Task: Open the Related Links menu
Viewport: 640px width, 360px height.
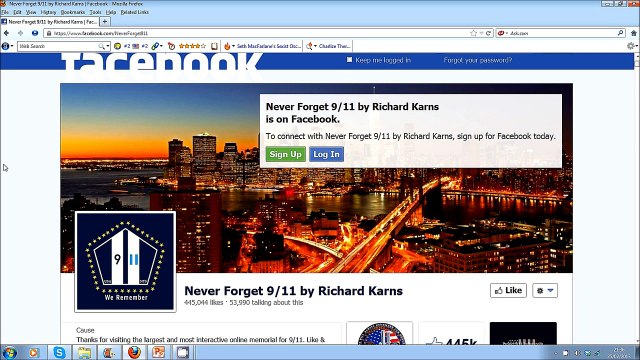Action: coord(134,12)
